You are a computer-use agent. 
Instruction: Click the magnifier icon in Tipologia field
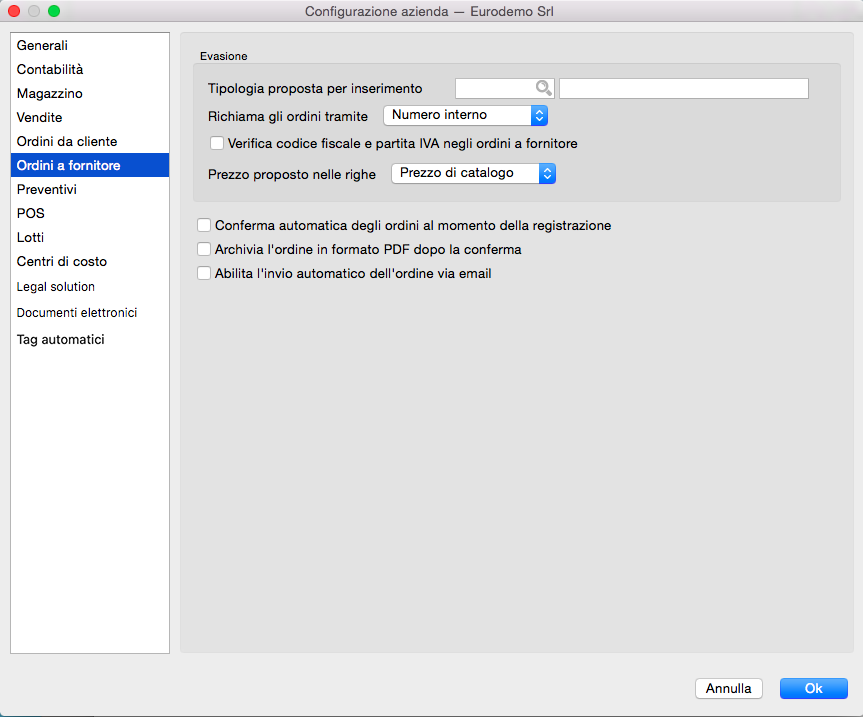click(543, 88)
